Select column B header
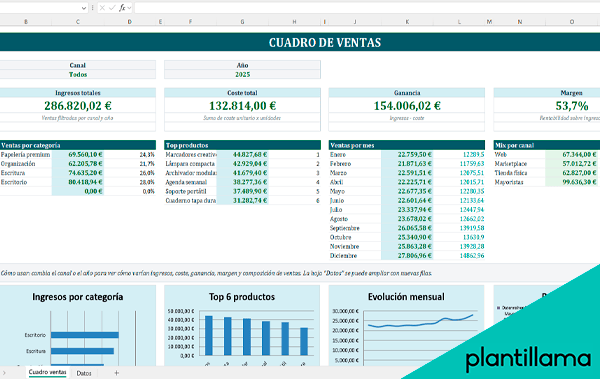Screen dimensions: 600x379 [x=26, y=22]
